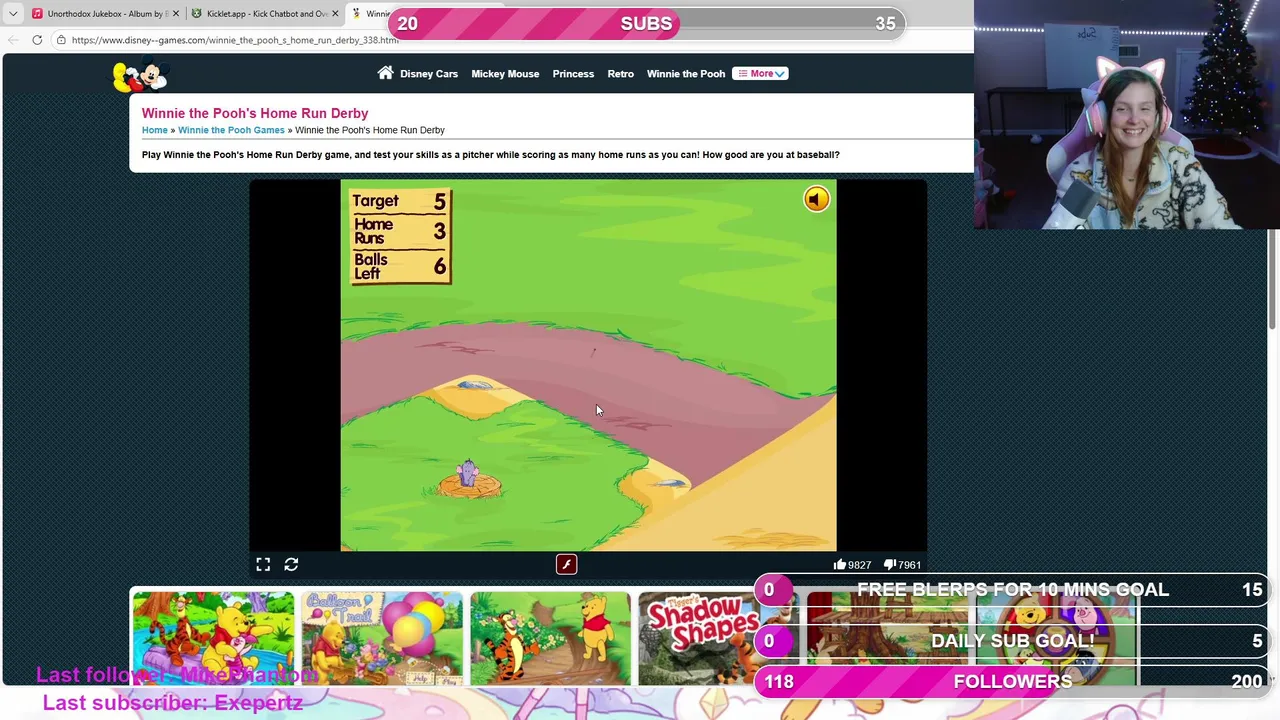1280x720 pixels.
Task: Click the SUBS goal progress bar
Action: (x=646, y=24)
